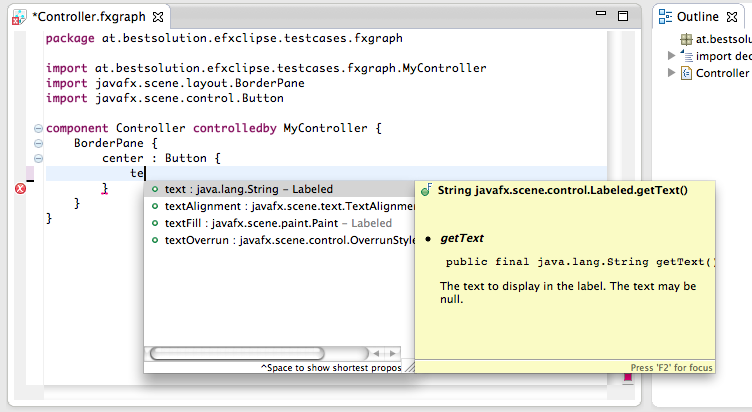Click the import javafx.scene.layout.BorderPane line
The height and width of the screenshot is (412, 752).
click(175, 83)
